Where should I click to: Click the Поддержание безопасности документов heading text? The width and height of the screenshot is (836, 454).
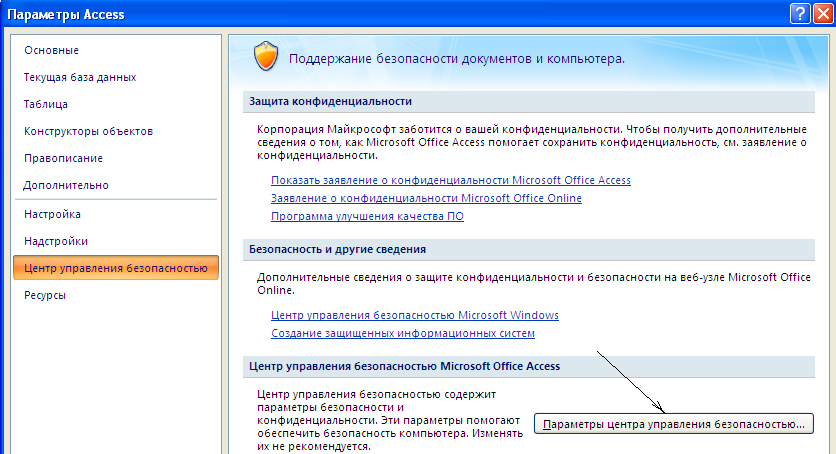click(456, 59)
